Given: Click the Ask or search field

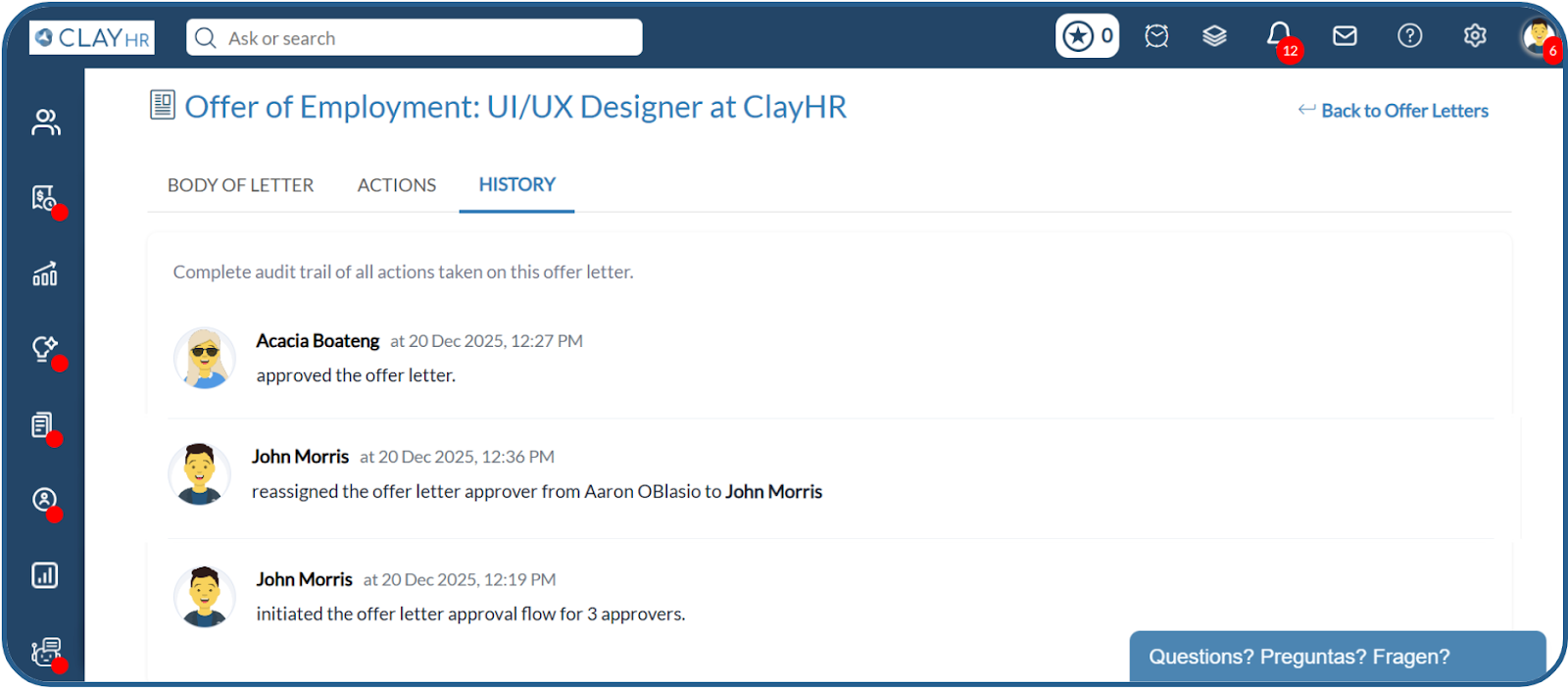Looking at the screenshot, I should click(415, 37).
